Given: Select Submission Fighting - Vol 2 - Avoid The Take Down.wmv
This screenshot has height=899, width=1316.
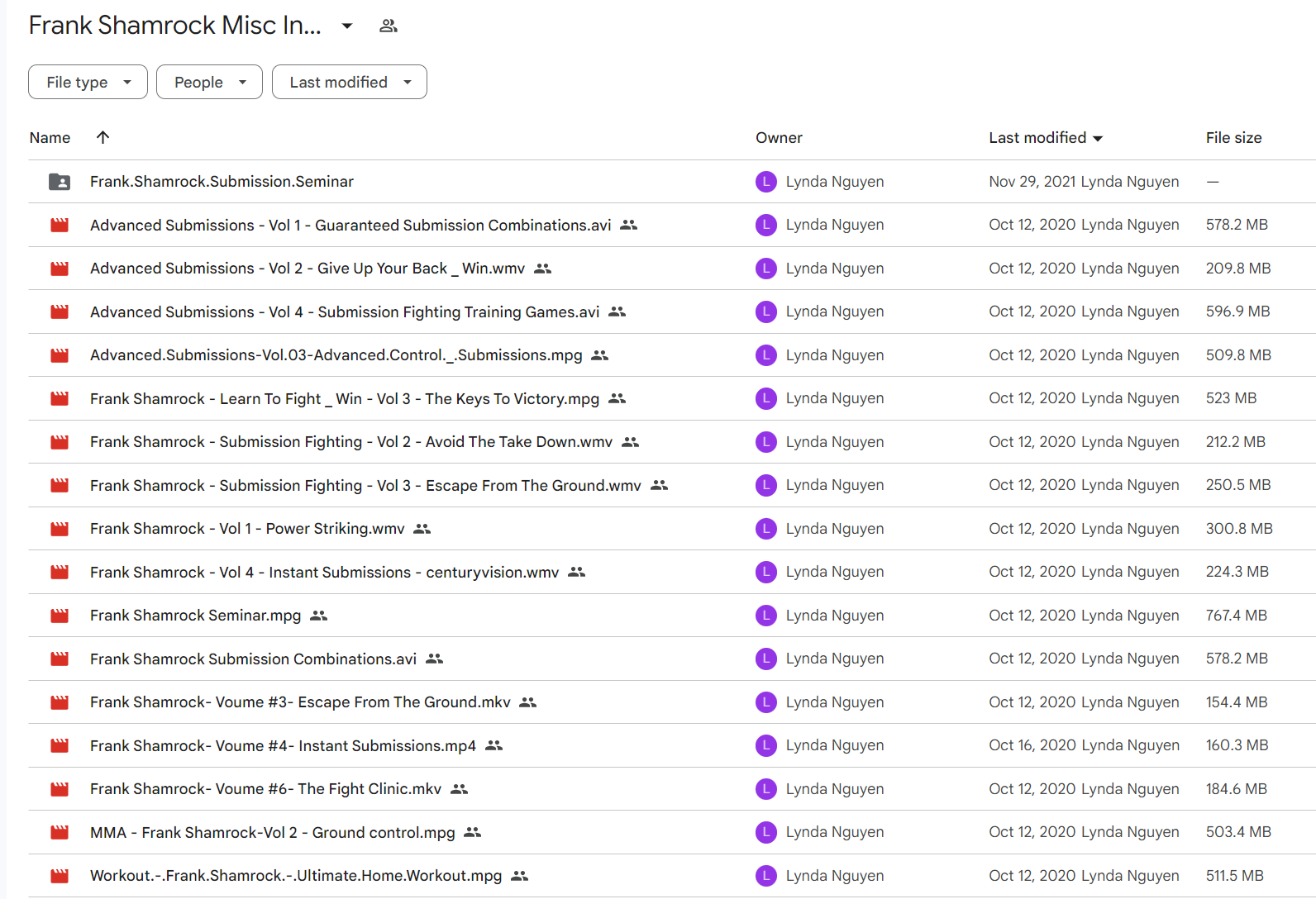Looking at the screenshot, I should pos(351,442).
